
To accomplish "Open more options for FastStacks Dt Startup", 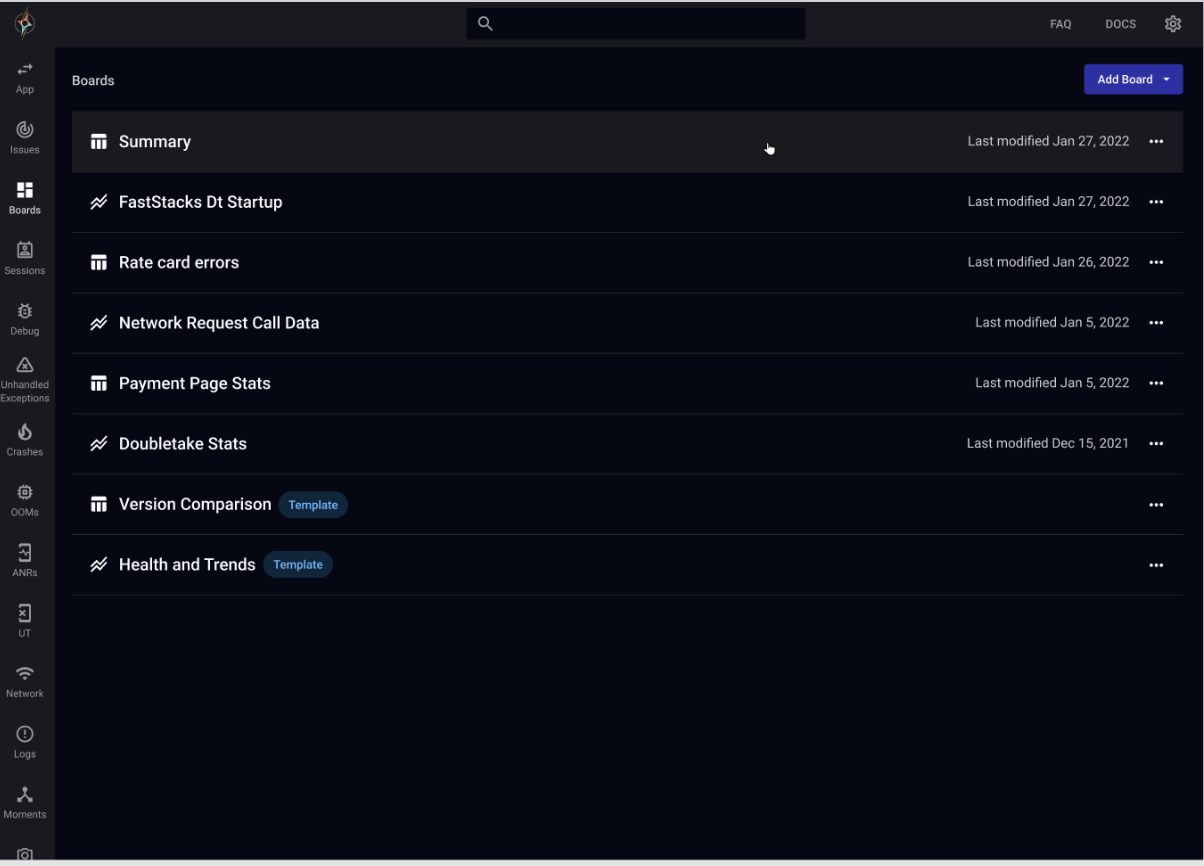I will coord(1156,202).
